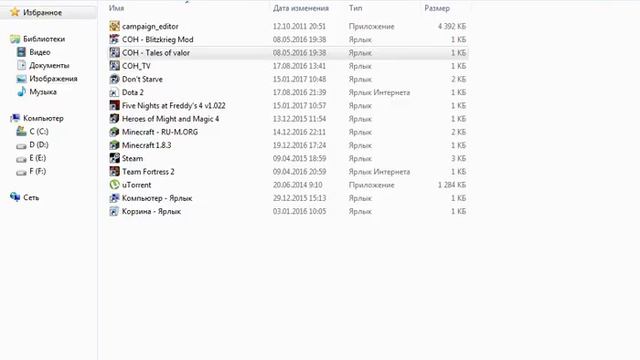Click the uTorrent application icon

[114, 184]
